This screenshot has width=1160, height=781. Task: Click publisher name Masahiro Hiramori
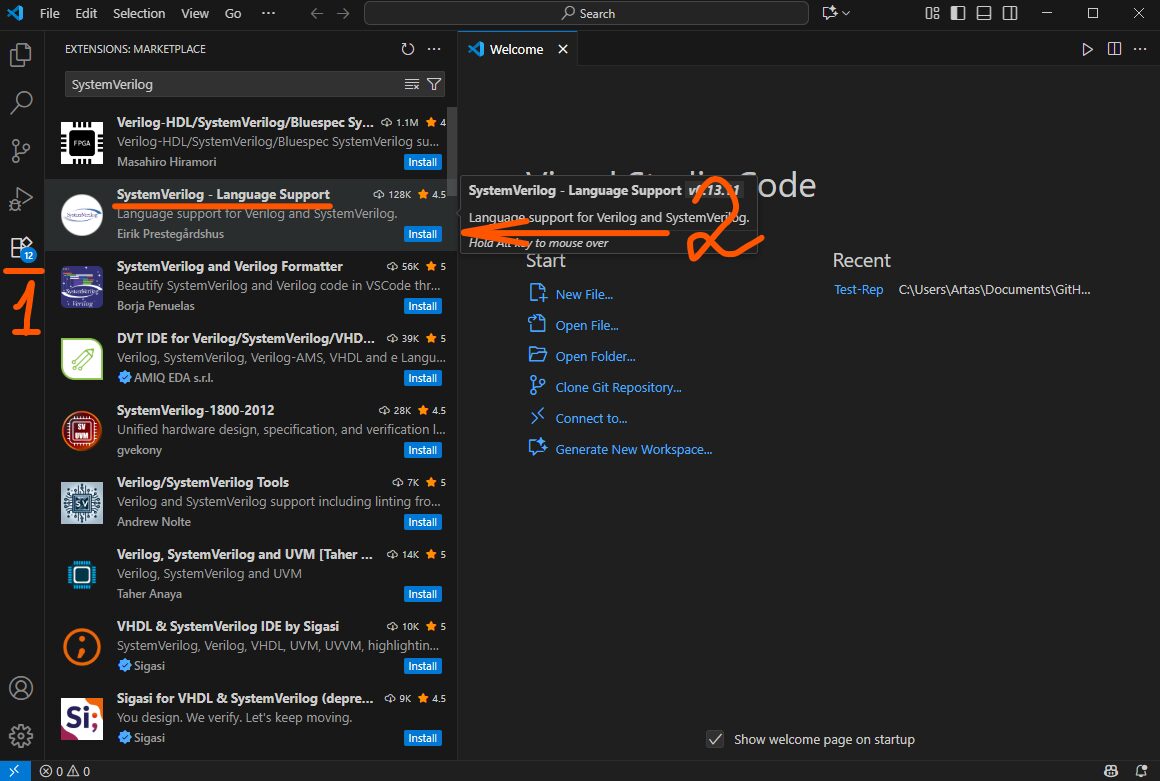[166, 161]
